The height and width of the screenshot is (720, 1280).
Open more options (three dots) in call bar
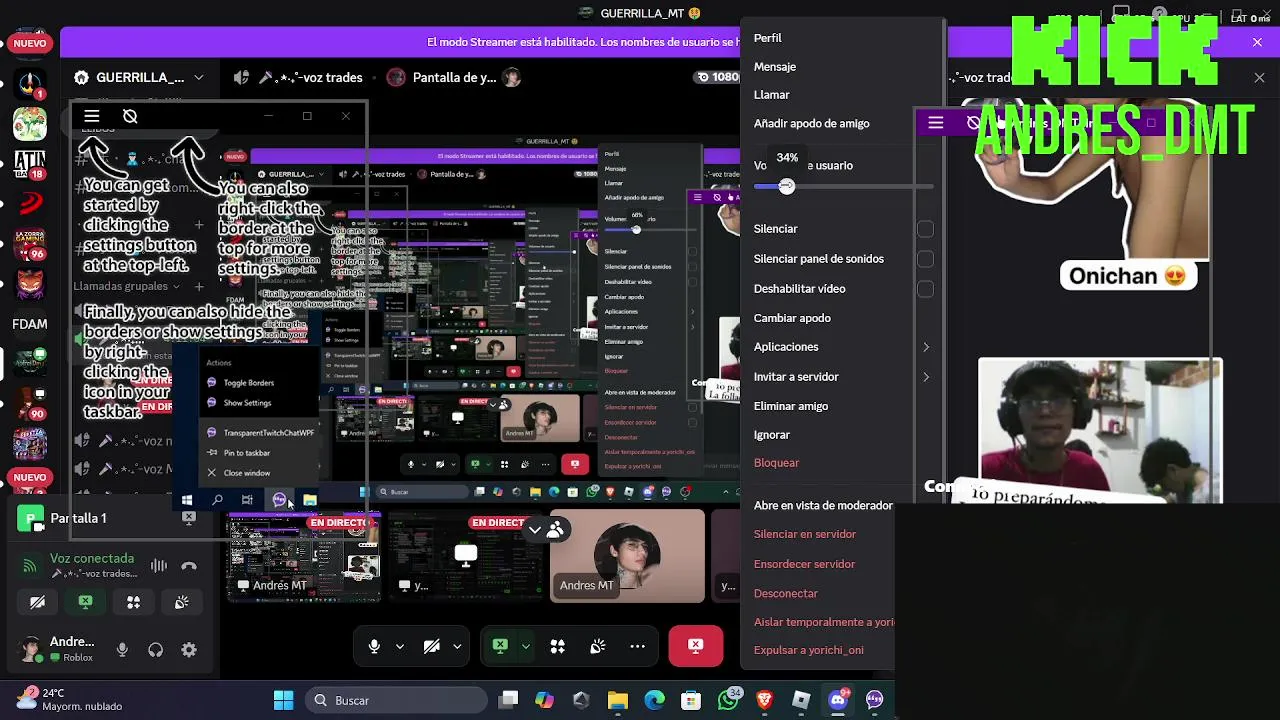click(638, 647)
